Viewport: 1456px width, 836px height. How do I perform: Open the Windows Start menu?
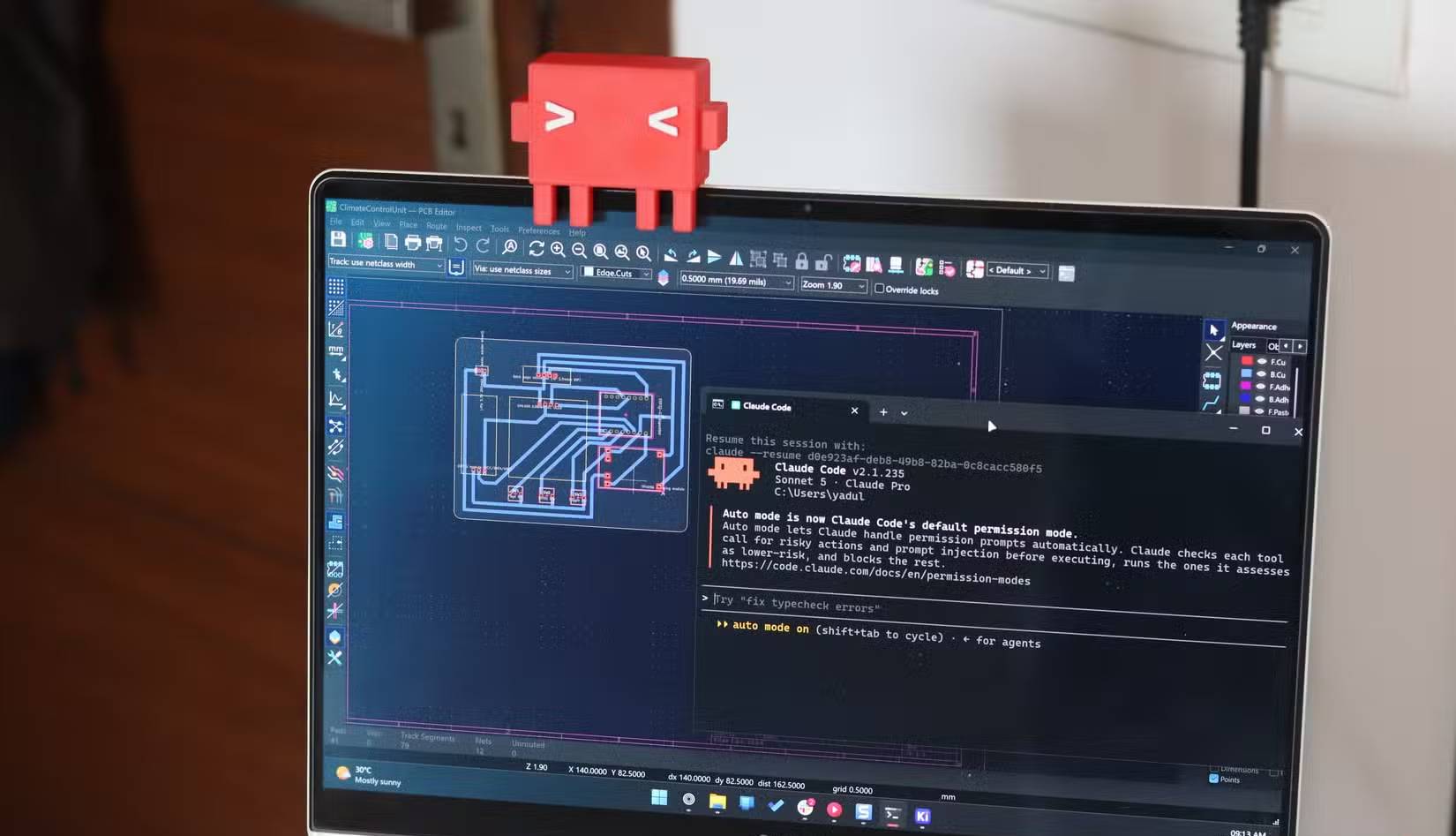[659, 798]
